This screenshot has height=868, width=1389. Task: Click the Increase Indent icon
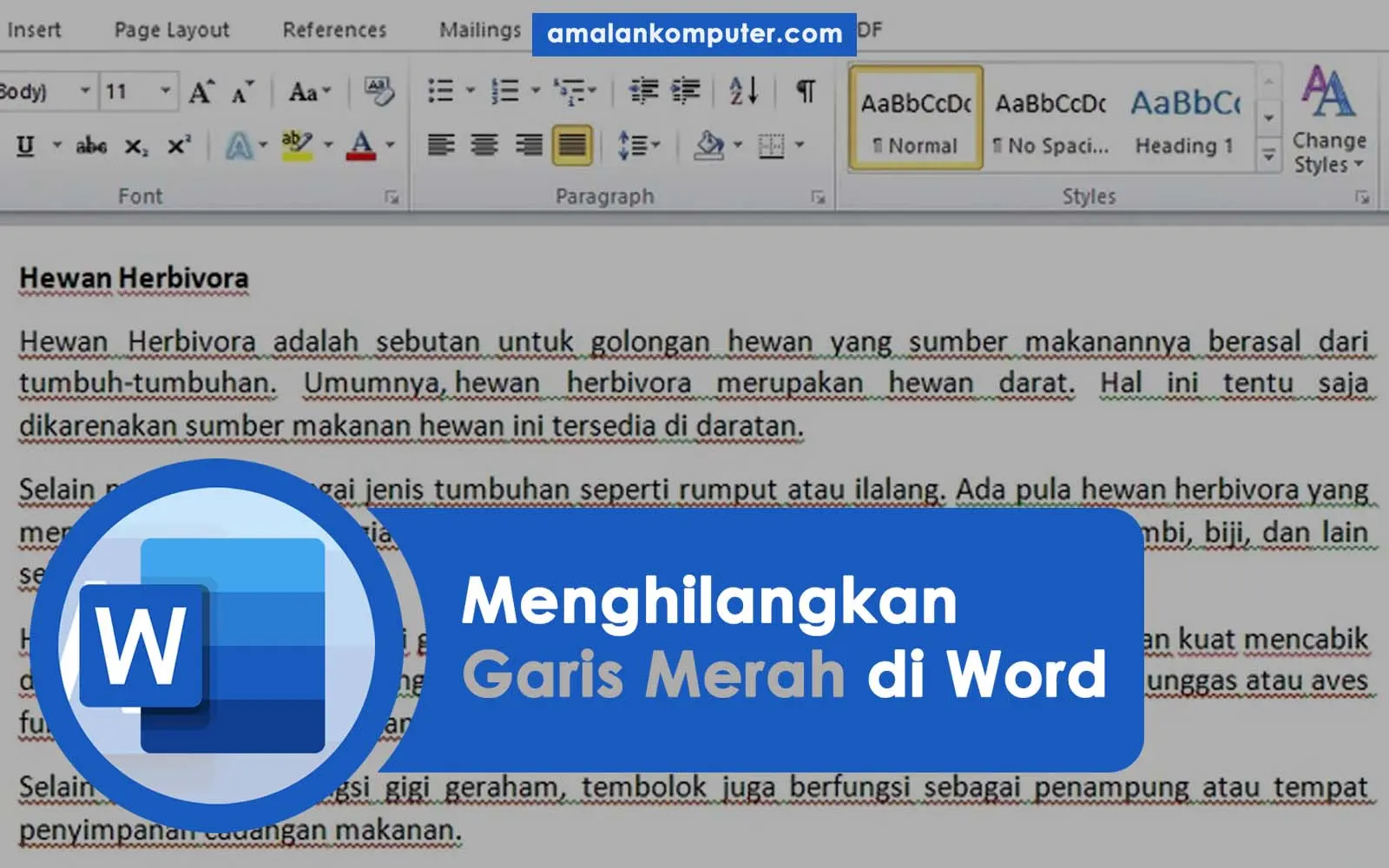point(686,90)
